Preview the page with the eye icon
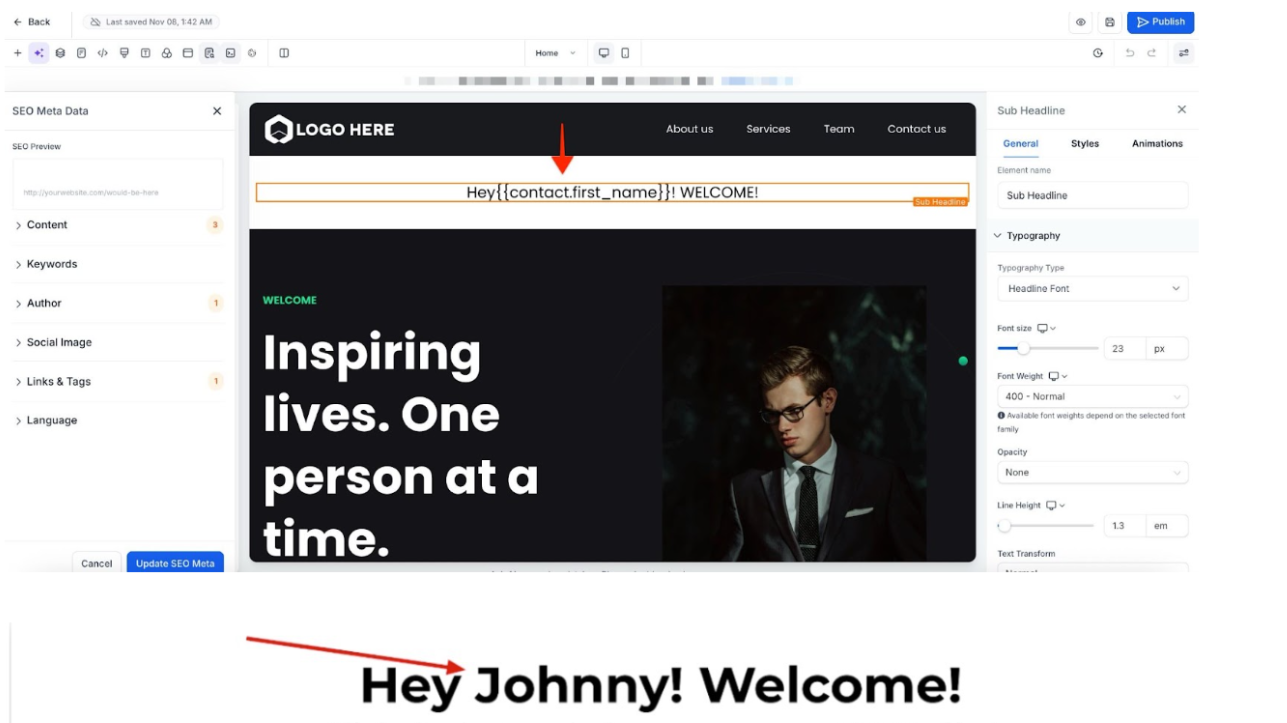This screenshot has height=723, width=1287. click(x=1081, y=22)
